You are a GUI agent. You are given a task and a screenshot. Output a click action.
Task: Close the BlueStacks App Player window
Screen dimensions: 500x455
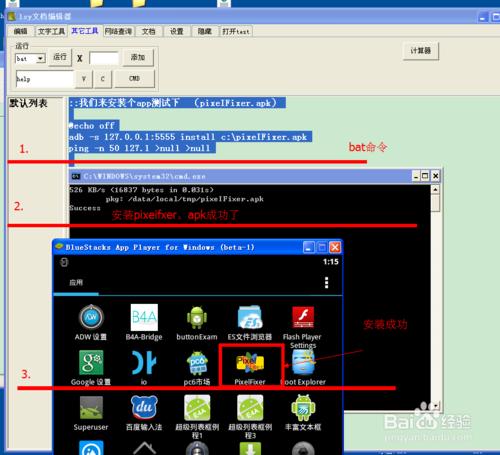(x=335, y=247)
